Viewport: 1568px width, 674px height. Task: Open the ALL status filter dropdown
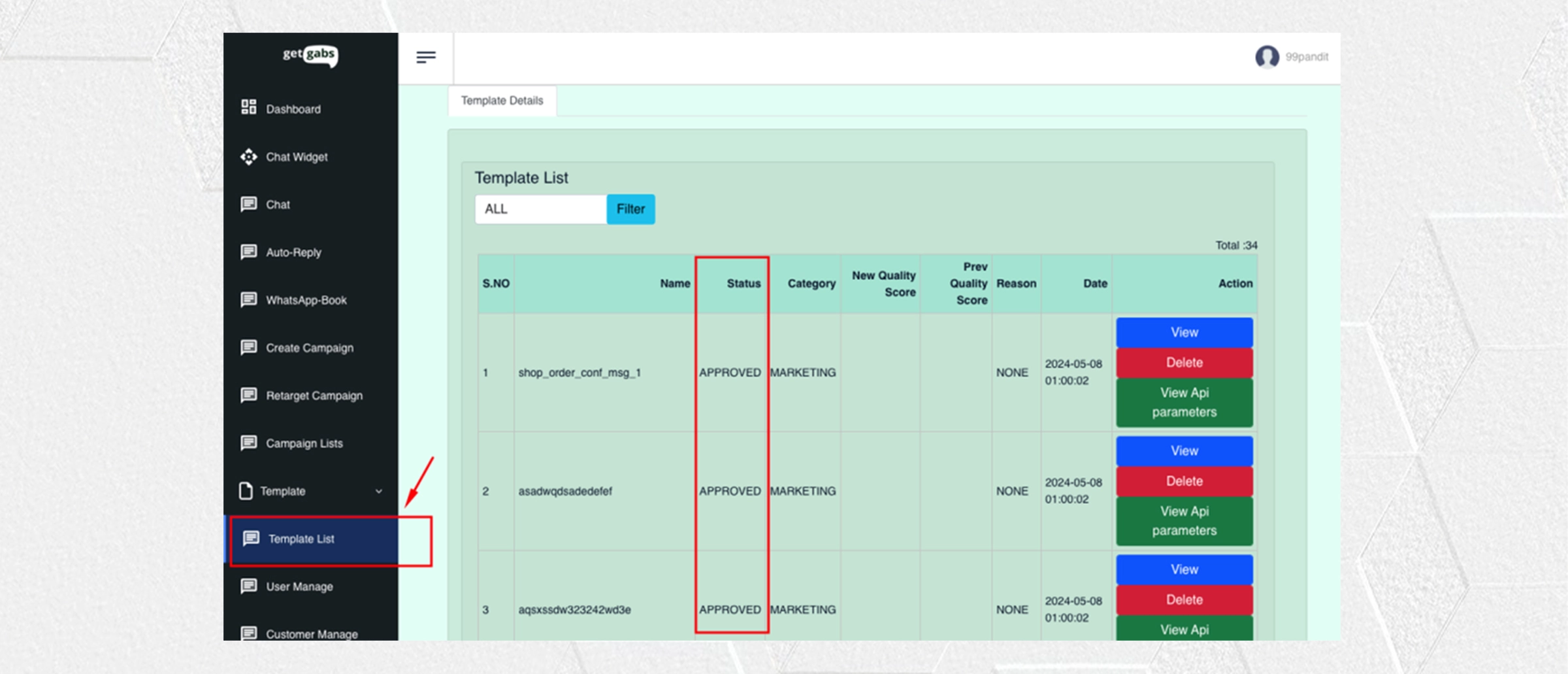[540, 209]
